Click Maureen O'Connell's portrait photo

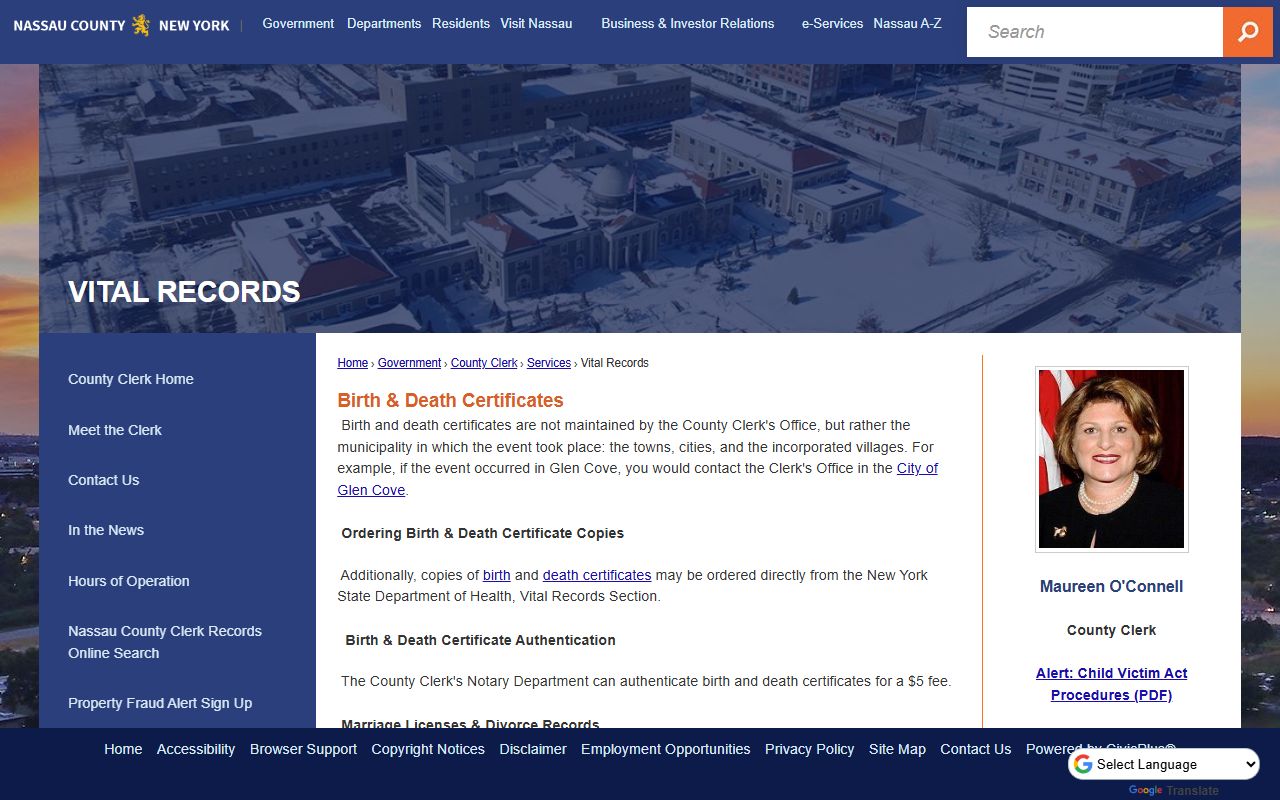(x=1111, y=459)
